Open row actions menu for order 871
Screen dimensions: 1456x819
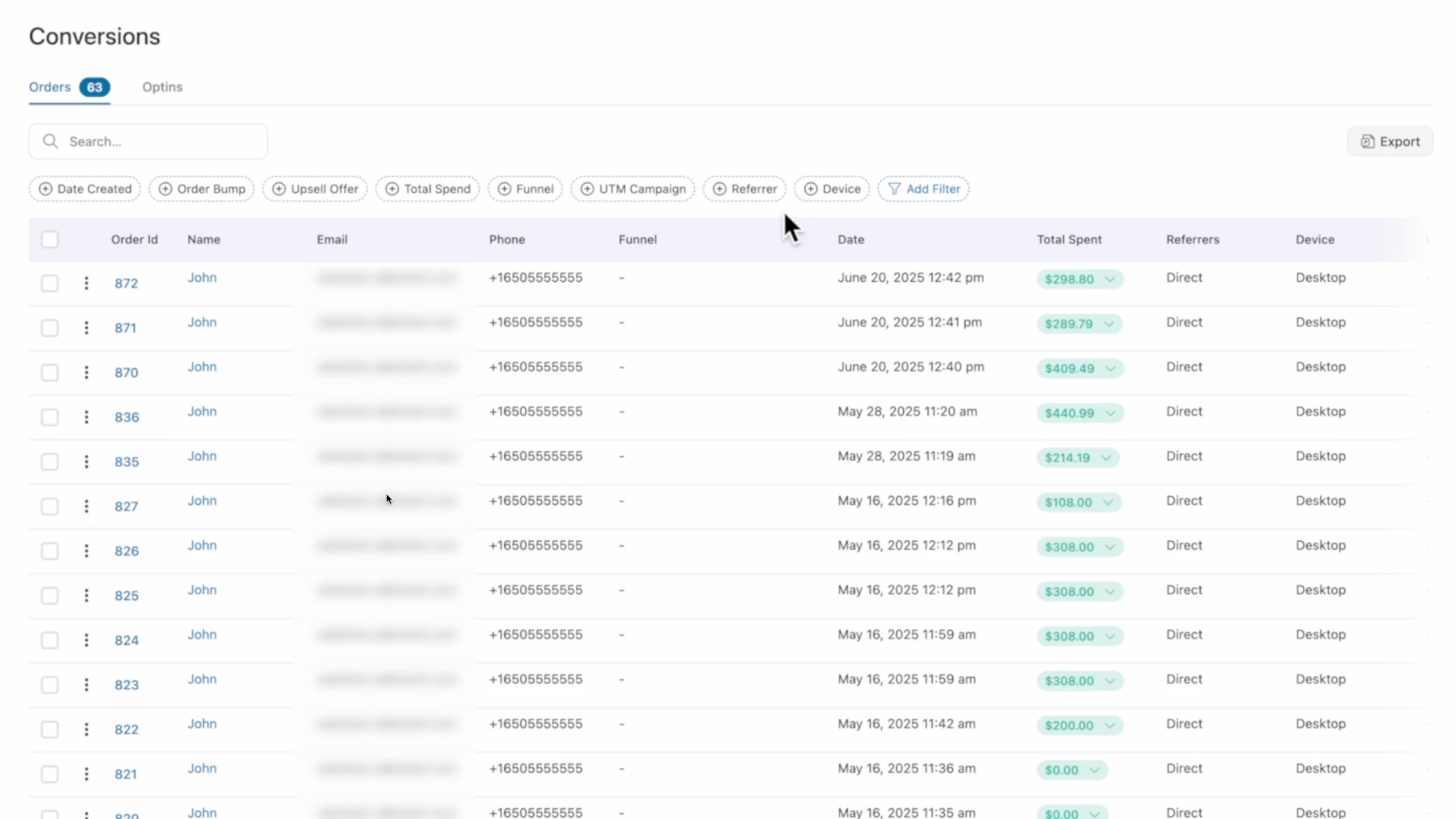click(86, 328)
